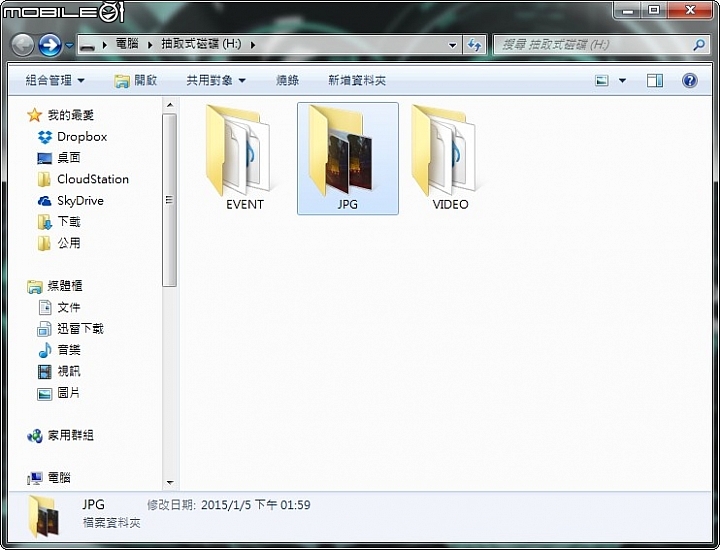
Task: Click the change view icon button
Action: click(602, 81)
